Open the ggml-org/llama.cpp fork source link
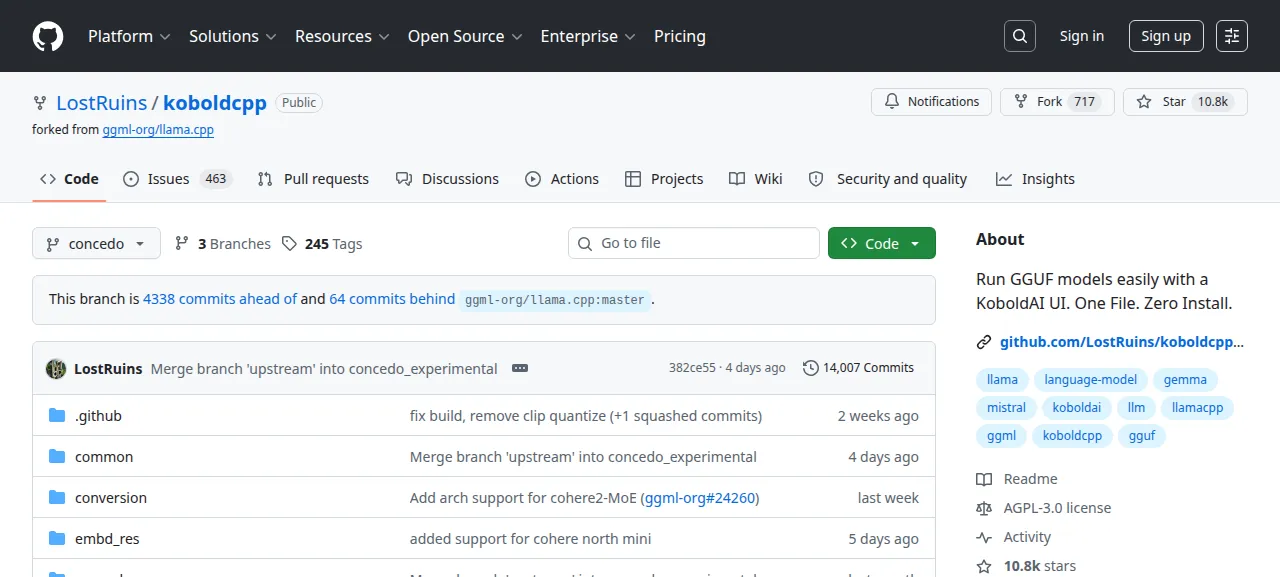The width and height of the screenshot is (1280, 577). [x=158, y=130]
